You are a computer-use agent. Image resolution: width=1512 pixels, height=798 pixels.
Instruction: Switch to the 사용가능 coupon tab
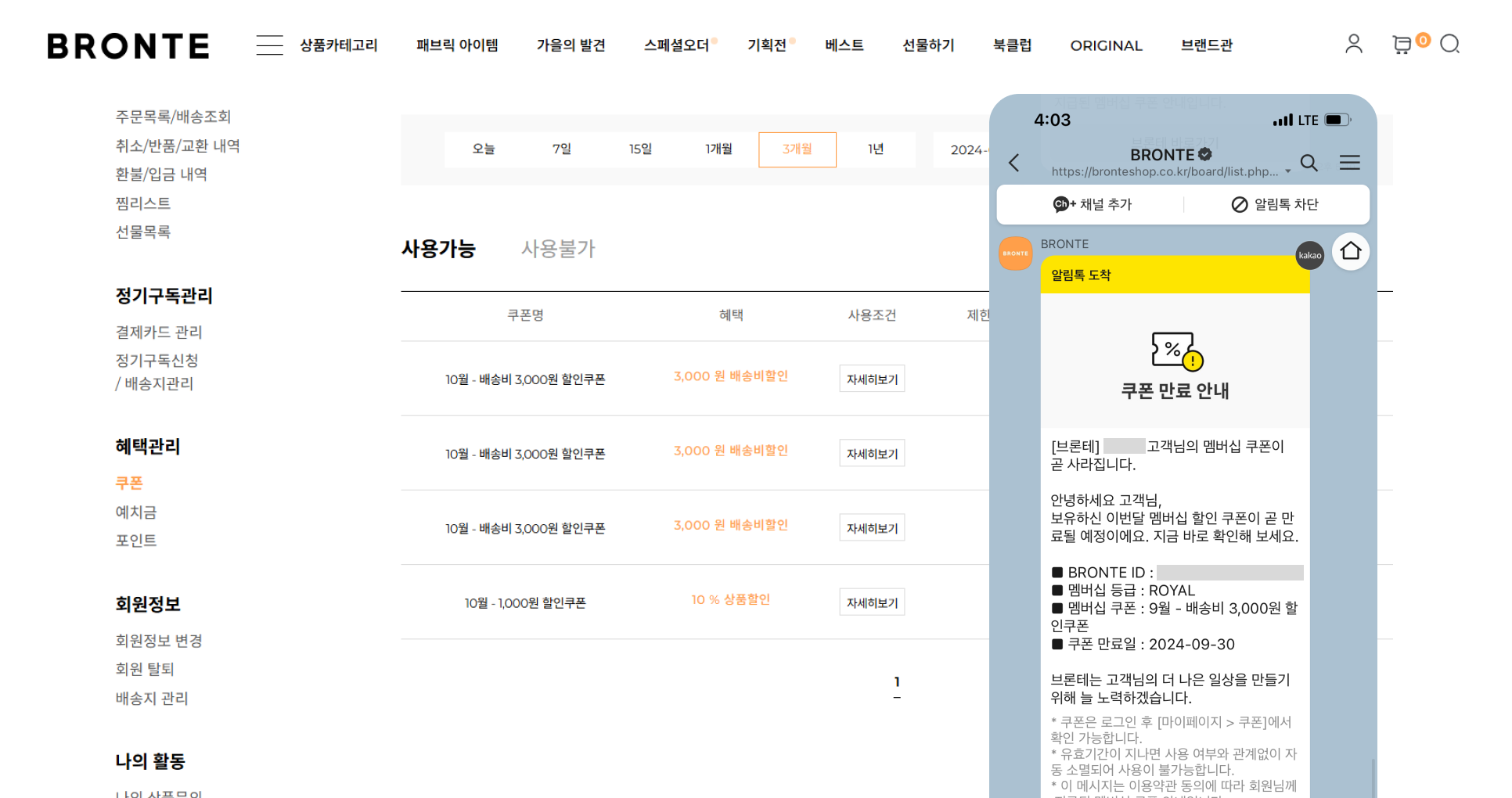tap(438, 249)
